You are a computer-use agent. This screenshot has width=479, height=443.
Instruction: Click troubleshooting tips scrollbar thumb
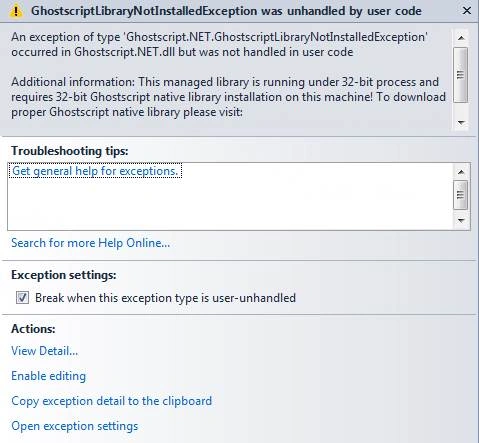click(461, 195)
